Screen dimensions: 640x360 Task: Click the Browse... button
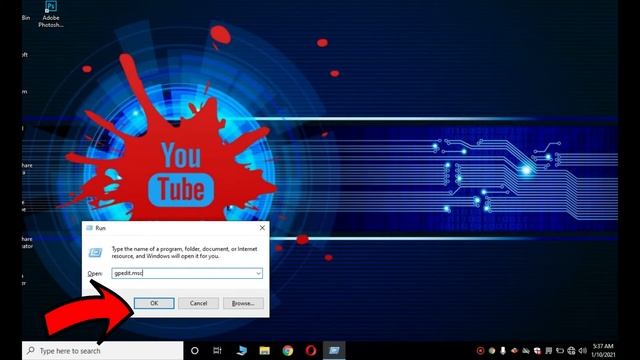click(x=243, y=303)
